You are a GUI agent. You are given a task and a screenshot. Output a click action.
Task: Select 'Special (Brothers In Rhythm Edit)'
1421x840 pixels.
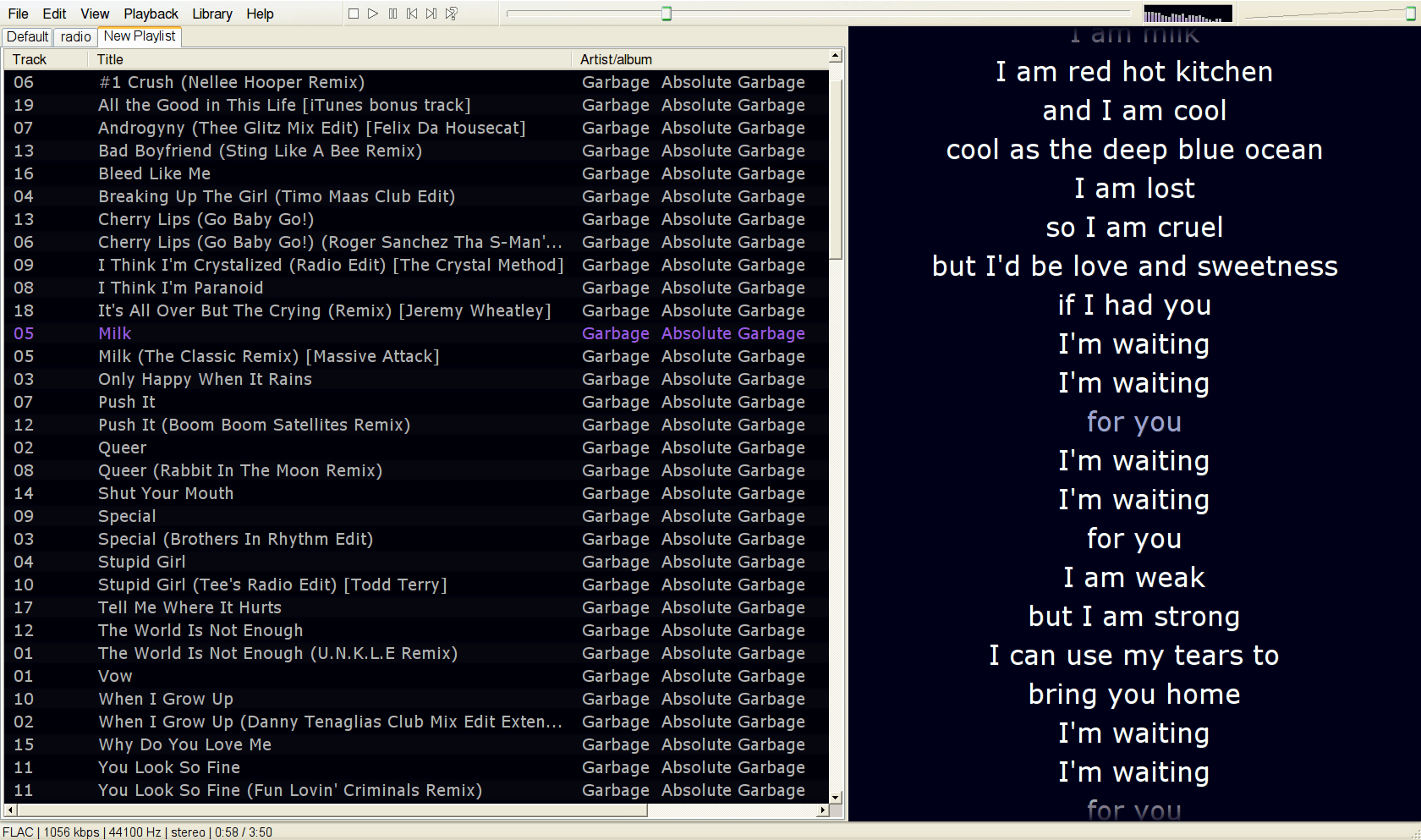click(x=416, y=539)
